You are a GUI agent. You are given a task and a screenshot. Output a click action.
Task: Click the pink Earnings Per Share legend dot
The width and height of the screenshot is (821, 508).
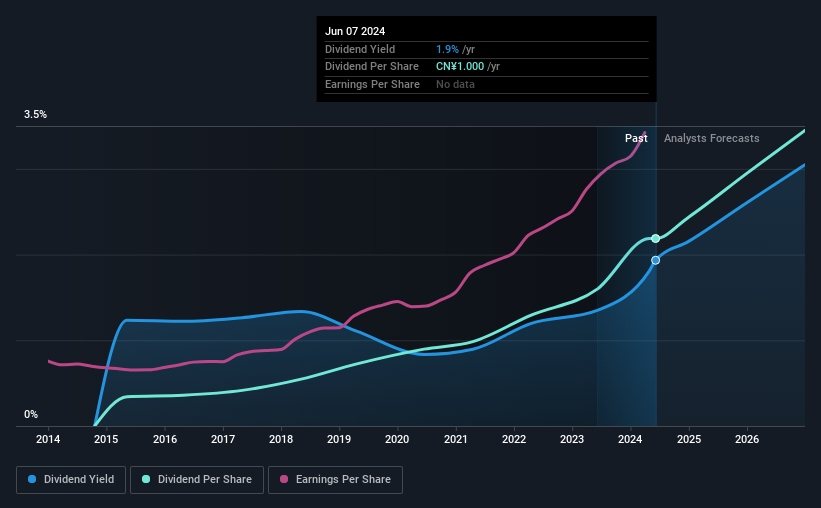pyautogui.click(x=284, y=479)
